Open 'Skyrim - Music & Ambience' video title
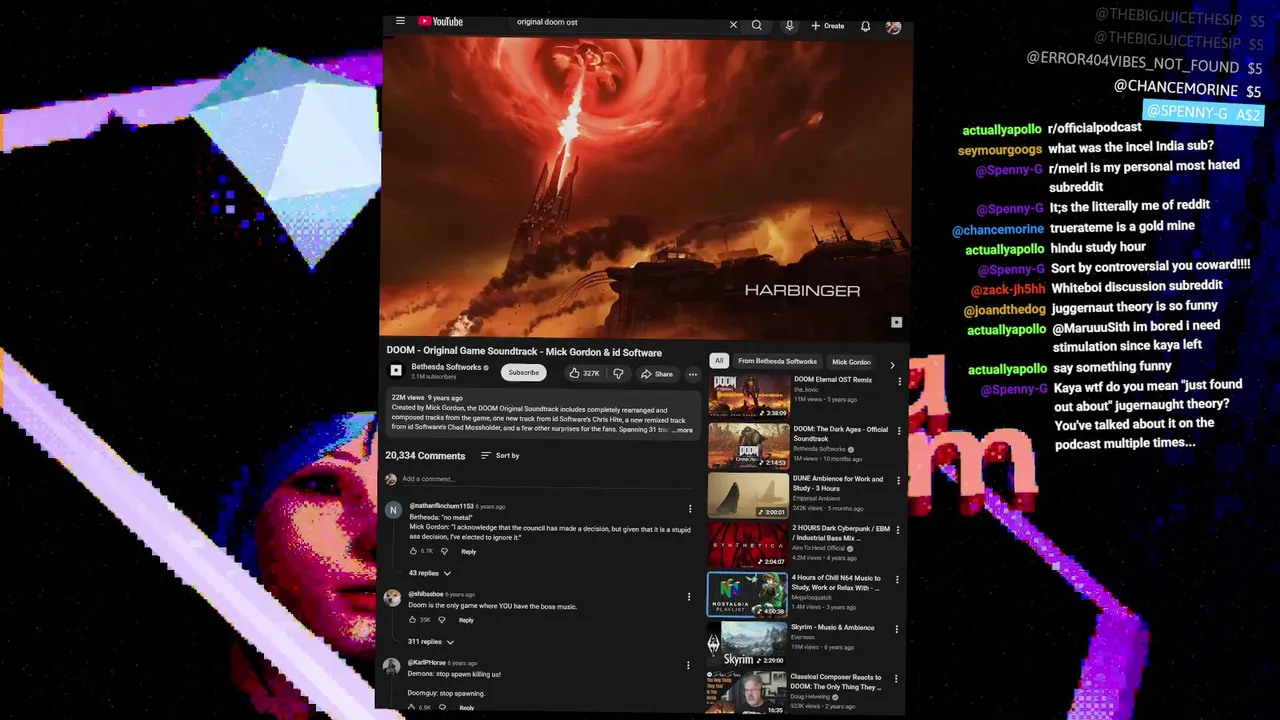 pos(832,628)
